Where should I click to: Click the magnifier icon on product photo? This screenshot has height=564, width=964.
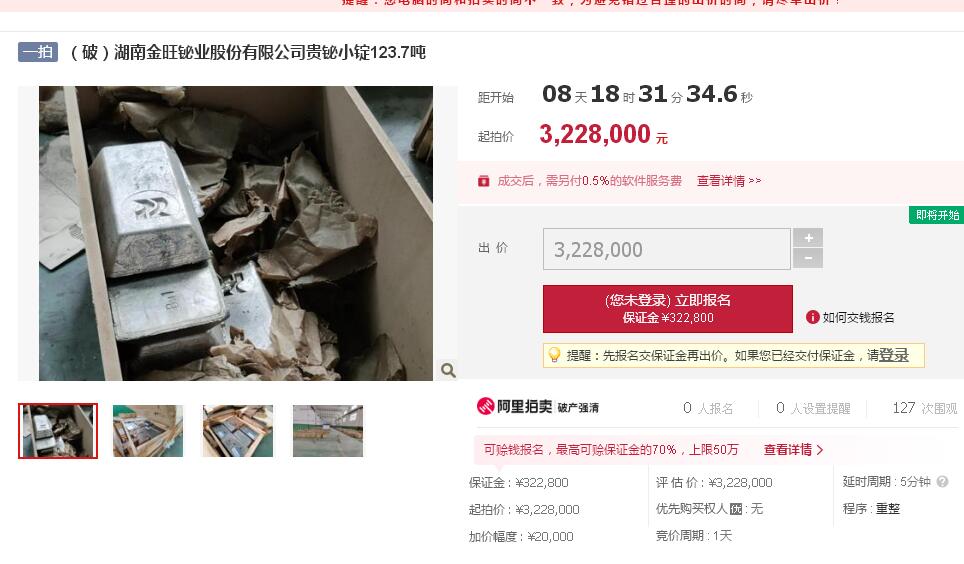[x=448, y=370]
